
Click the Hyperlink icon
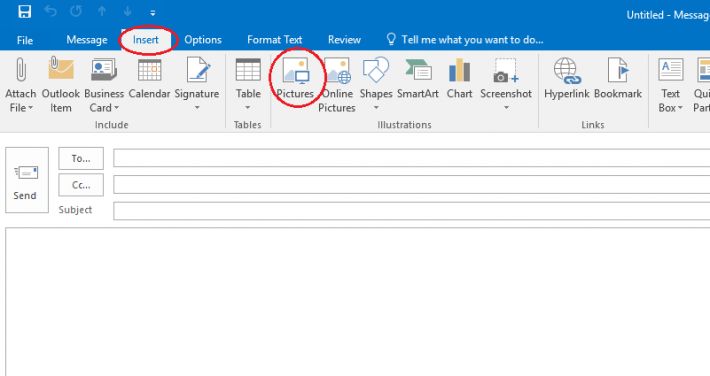(567, 72)
